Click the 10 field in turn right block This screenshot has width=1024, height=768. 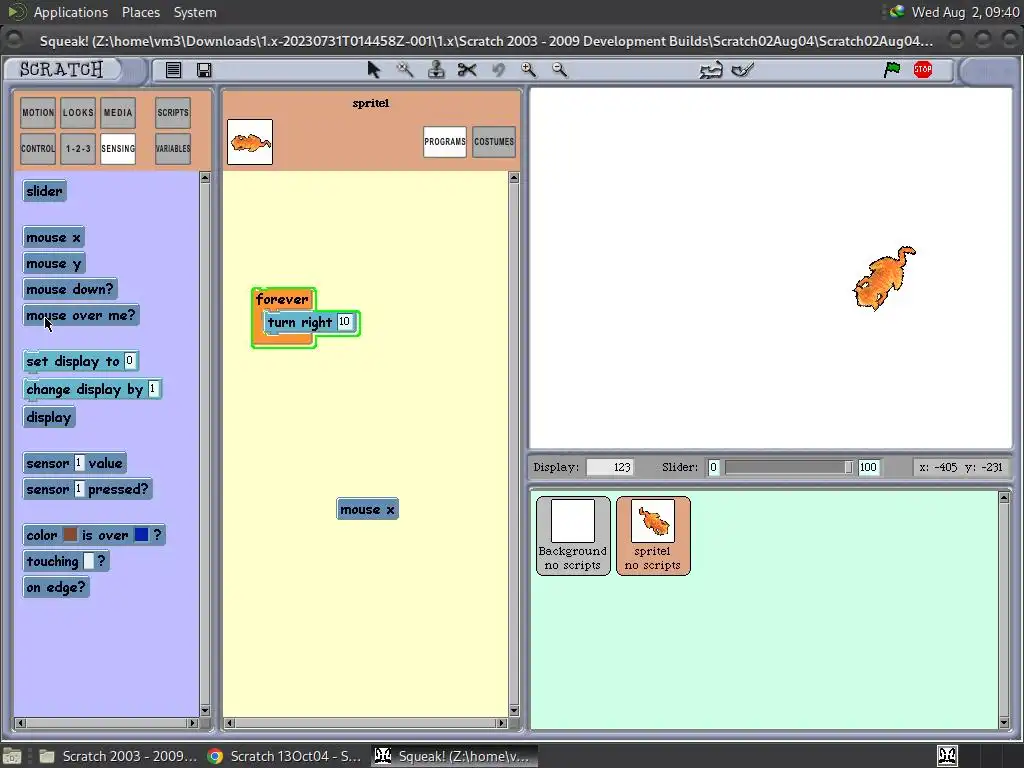[x=344, y=321]
